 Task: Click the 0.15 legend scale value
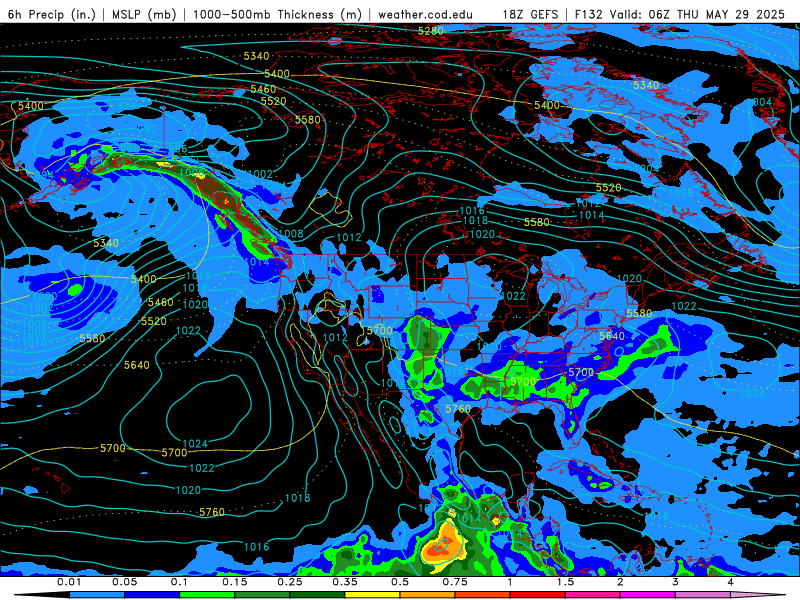(235, 582)
